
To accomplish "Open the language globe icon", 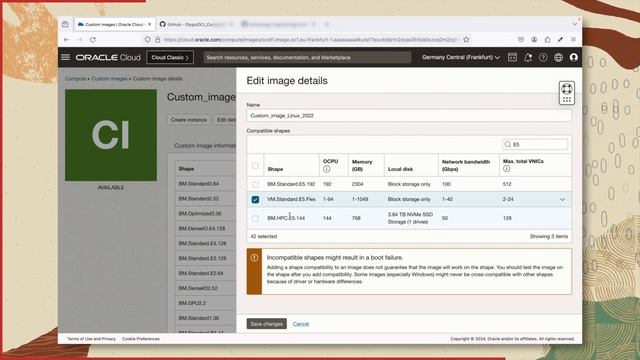I will click(558, 58).
